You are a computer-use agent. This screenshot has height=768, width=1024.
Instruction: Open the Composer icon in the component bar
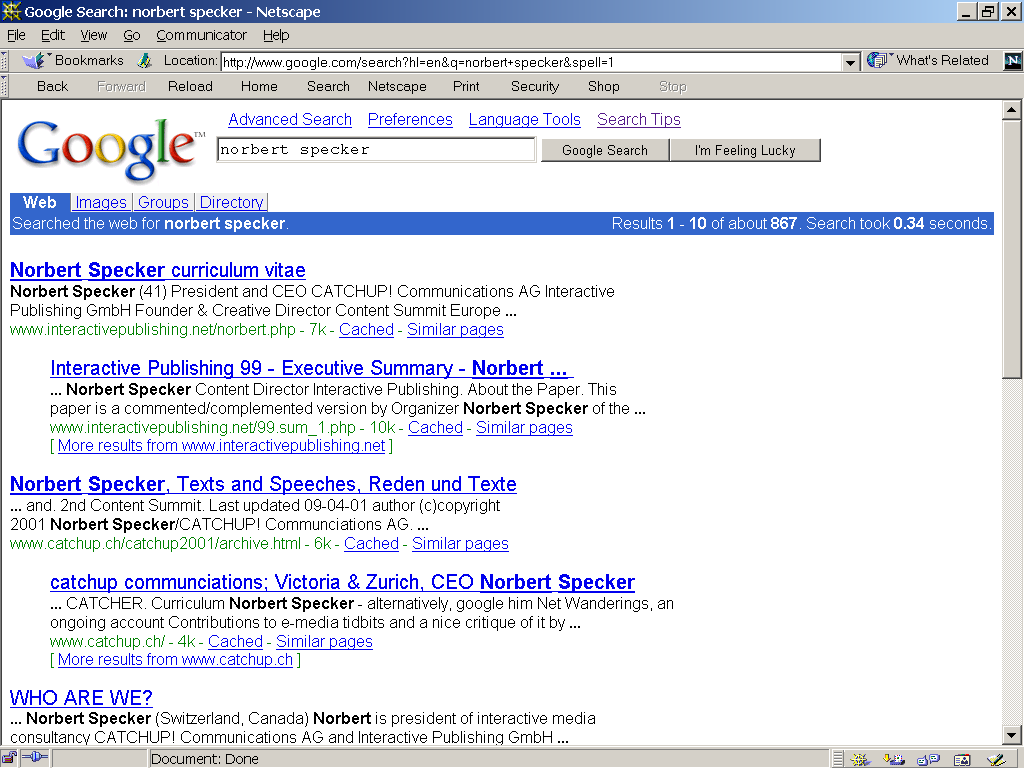(996, 759)
